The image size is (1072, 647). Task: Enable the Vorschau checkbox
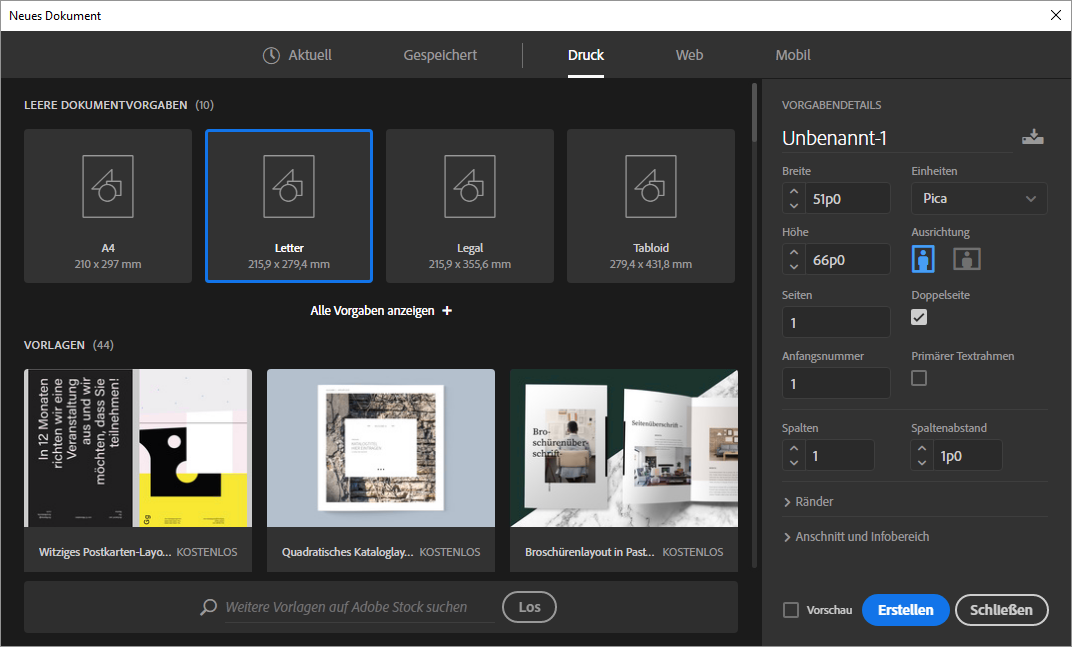point(791,610)
